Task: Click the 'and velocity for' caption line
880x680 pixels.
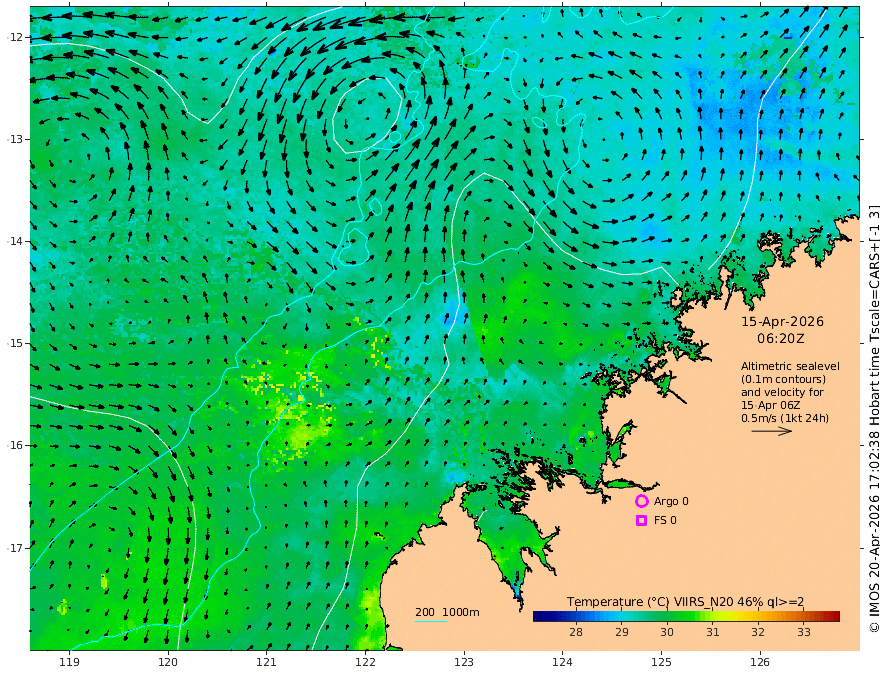Action: pyautogui.click(x=782, y=392)
